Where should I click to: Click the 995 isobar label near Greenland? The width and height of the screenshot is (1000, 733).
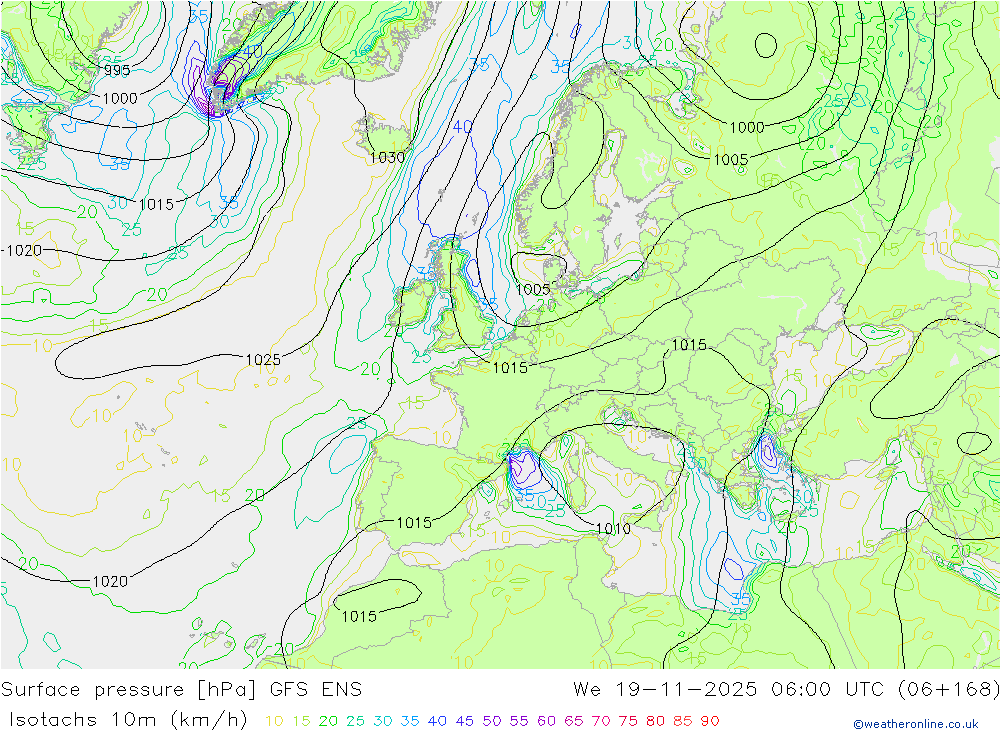(117, 70)
